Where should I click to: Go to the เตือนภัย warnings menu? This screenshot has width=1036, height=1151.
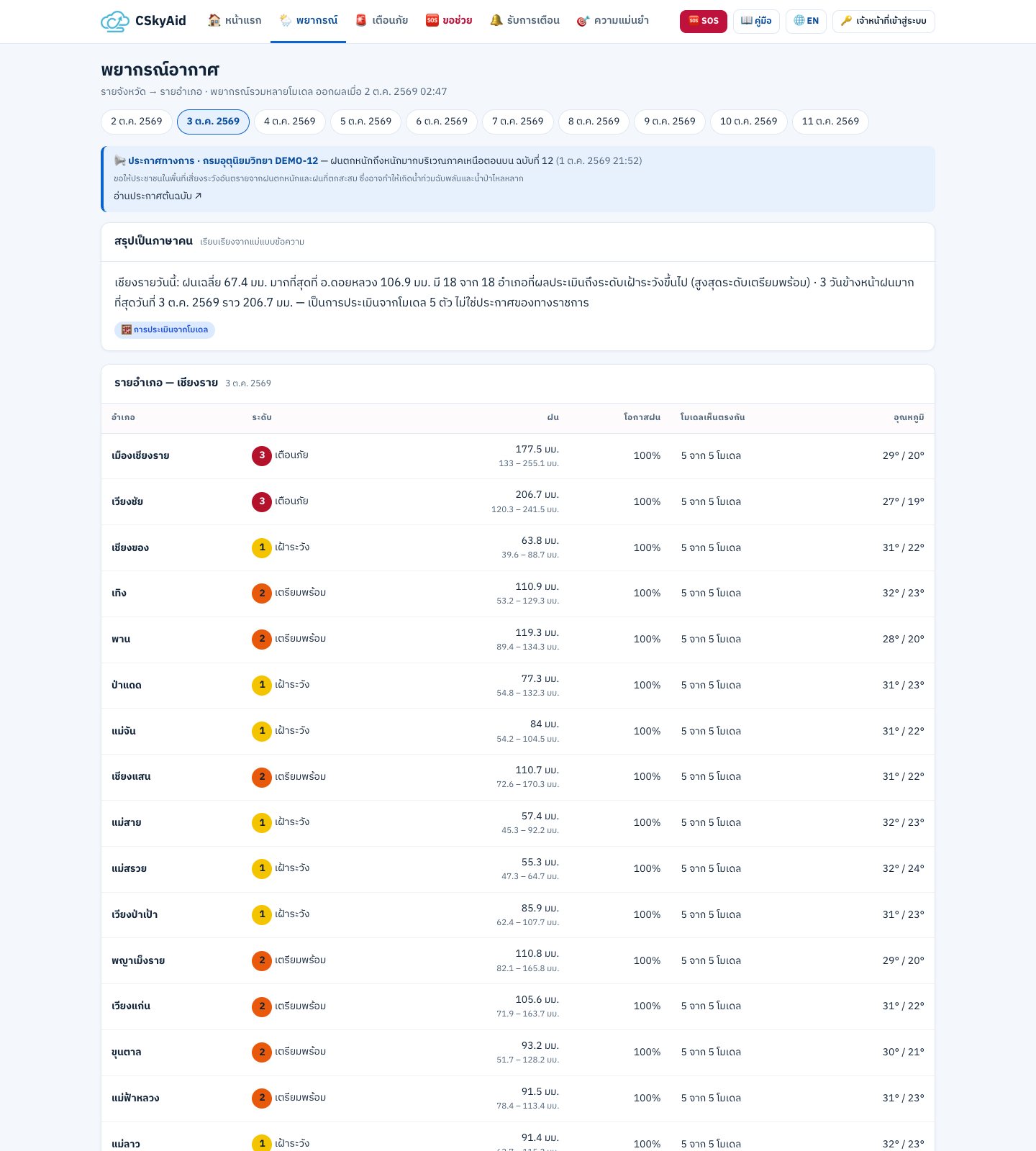pyautogui.click(x=382, y=21)
